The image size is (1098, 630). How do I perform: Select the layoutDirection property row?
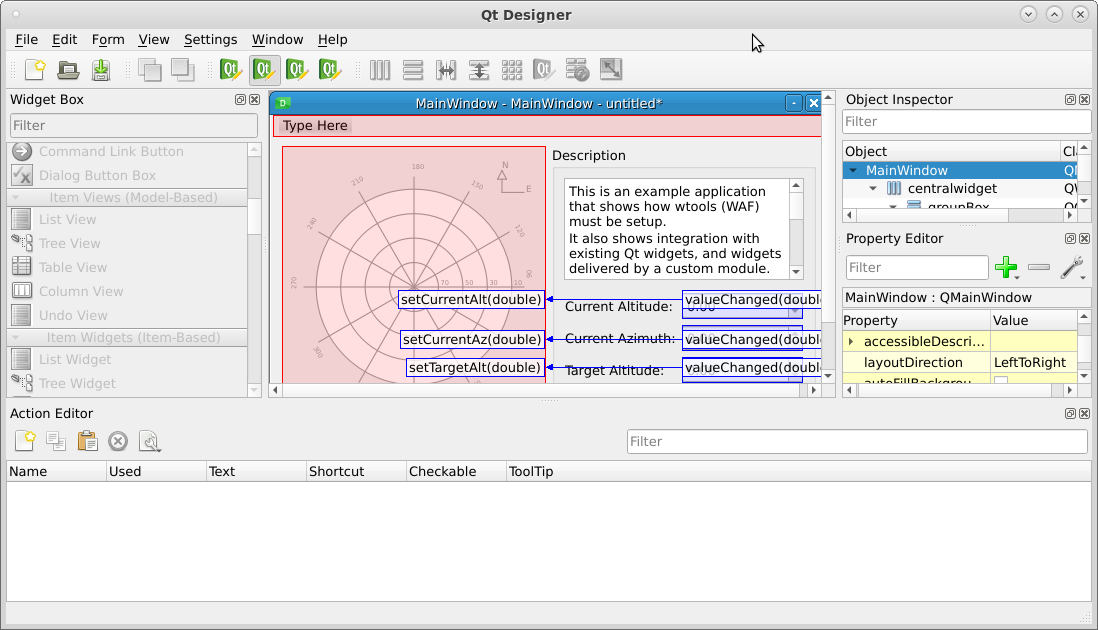(913, 362)
